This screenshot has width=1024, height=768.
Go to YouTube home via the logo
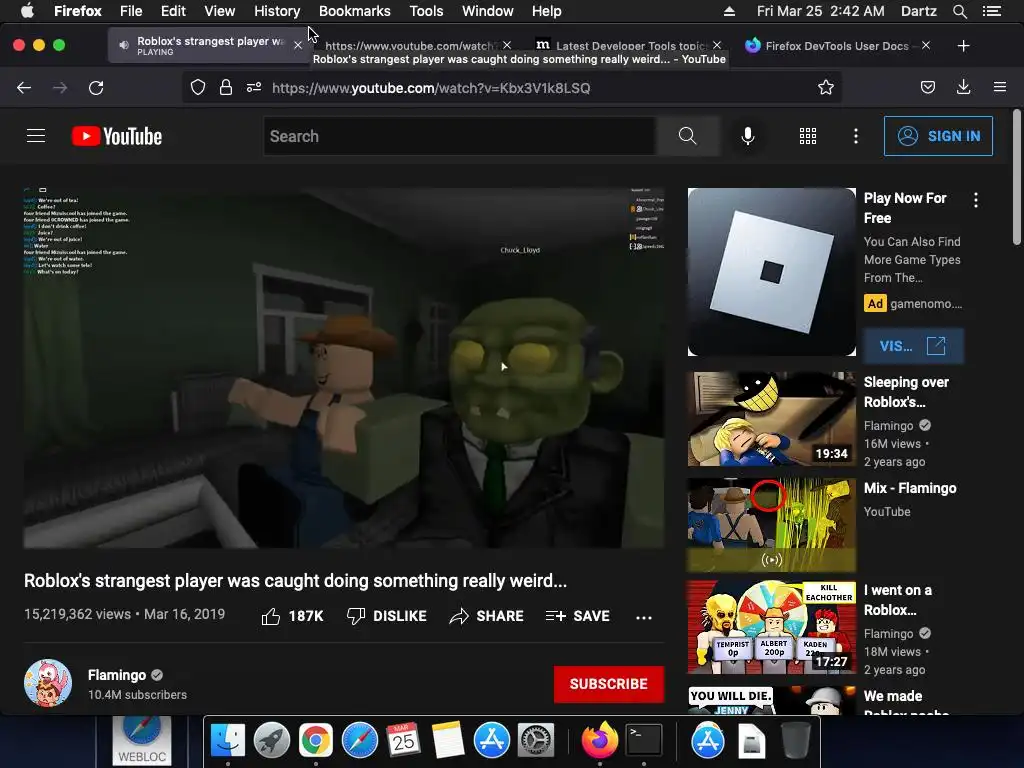pos(117,136)
